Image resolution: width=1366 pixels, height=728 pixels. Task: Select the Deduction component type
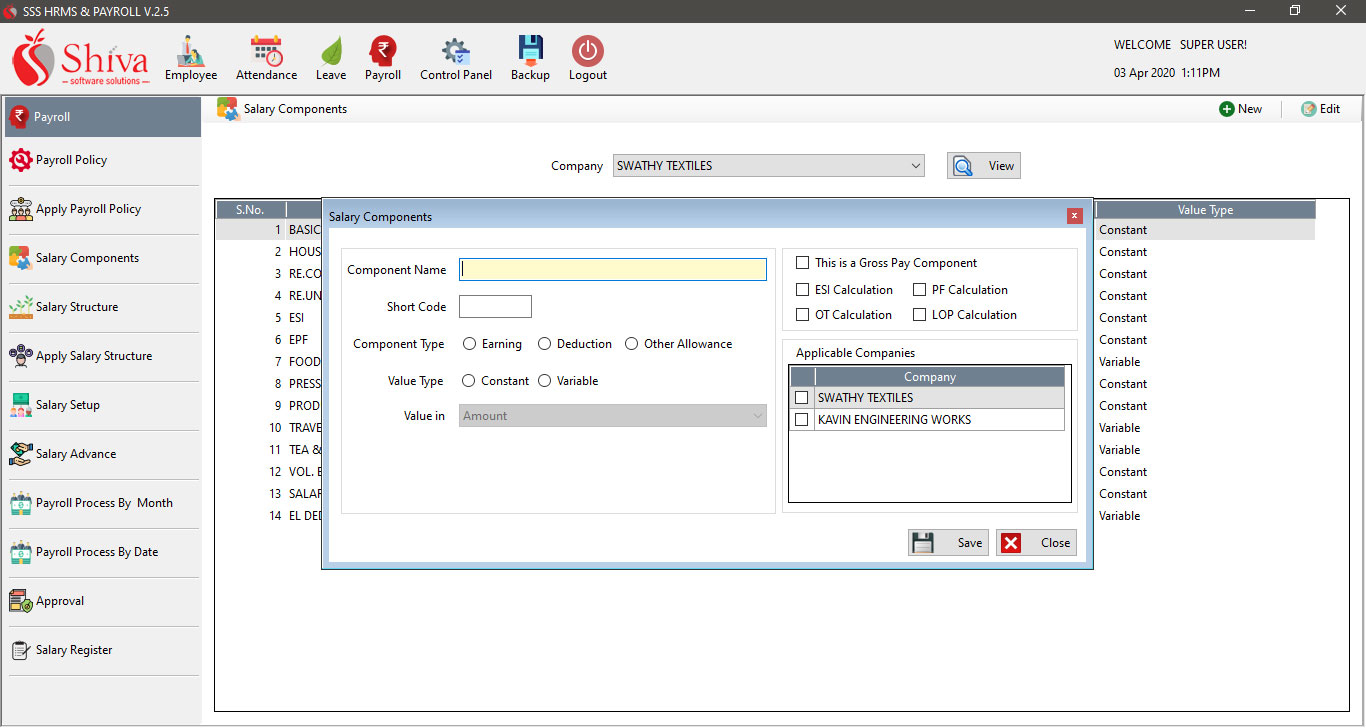tap(547, 343)
